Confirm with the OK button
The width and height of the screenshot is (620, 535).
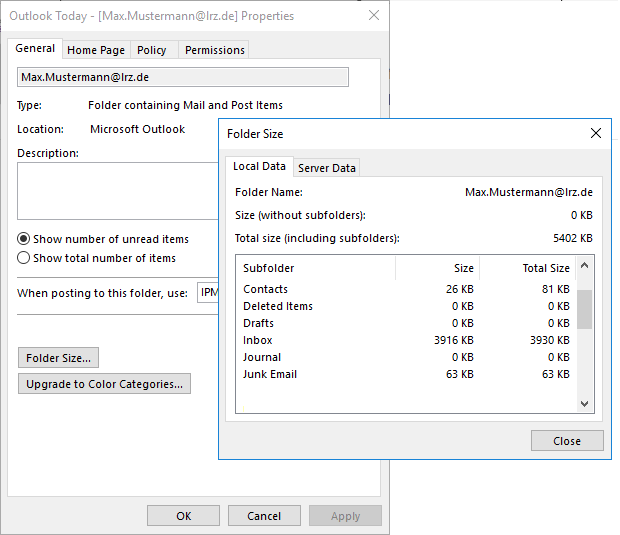point(183,516)
